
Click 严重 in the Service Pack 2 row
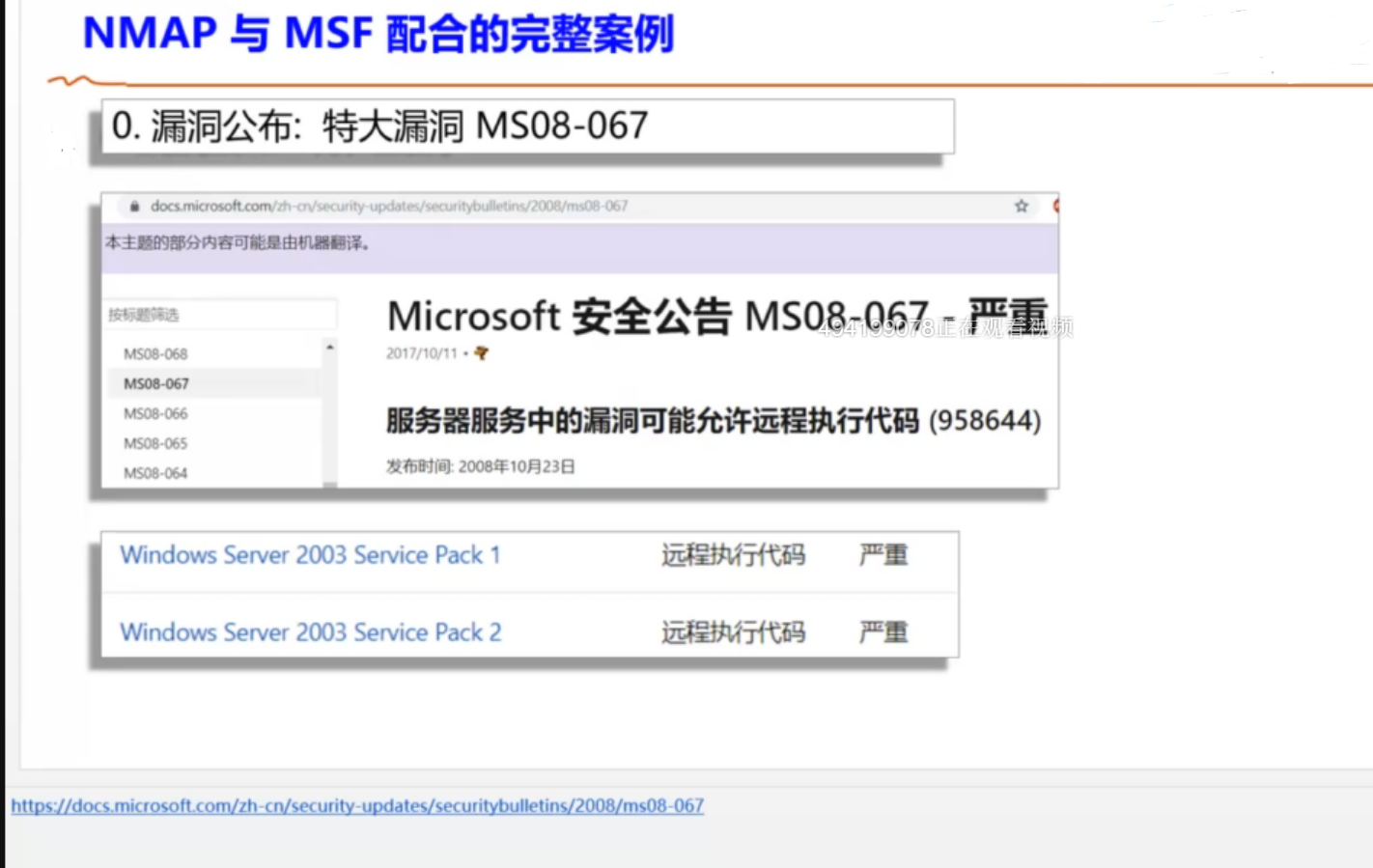(883, 632)
